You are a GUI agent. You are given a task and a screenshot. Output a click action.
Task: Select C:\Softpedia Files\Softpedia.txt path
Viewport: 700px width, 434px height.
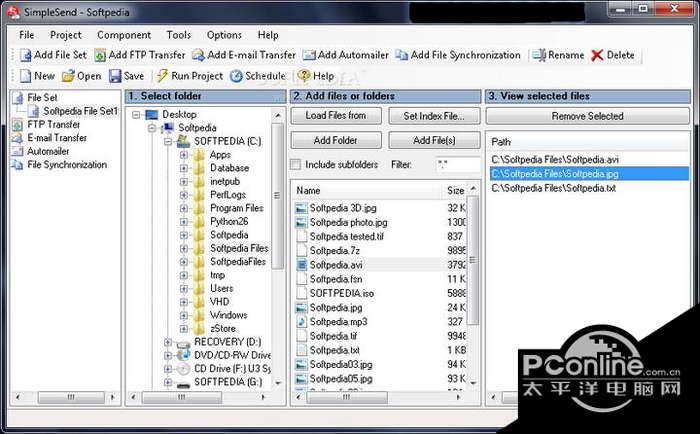(x=554, y=188)
